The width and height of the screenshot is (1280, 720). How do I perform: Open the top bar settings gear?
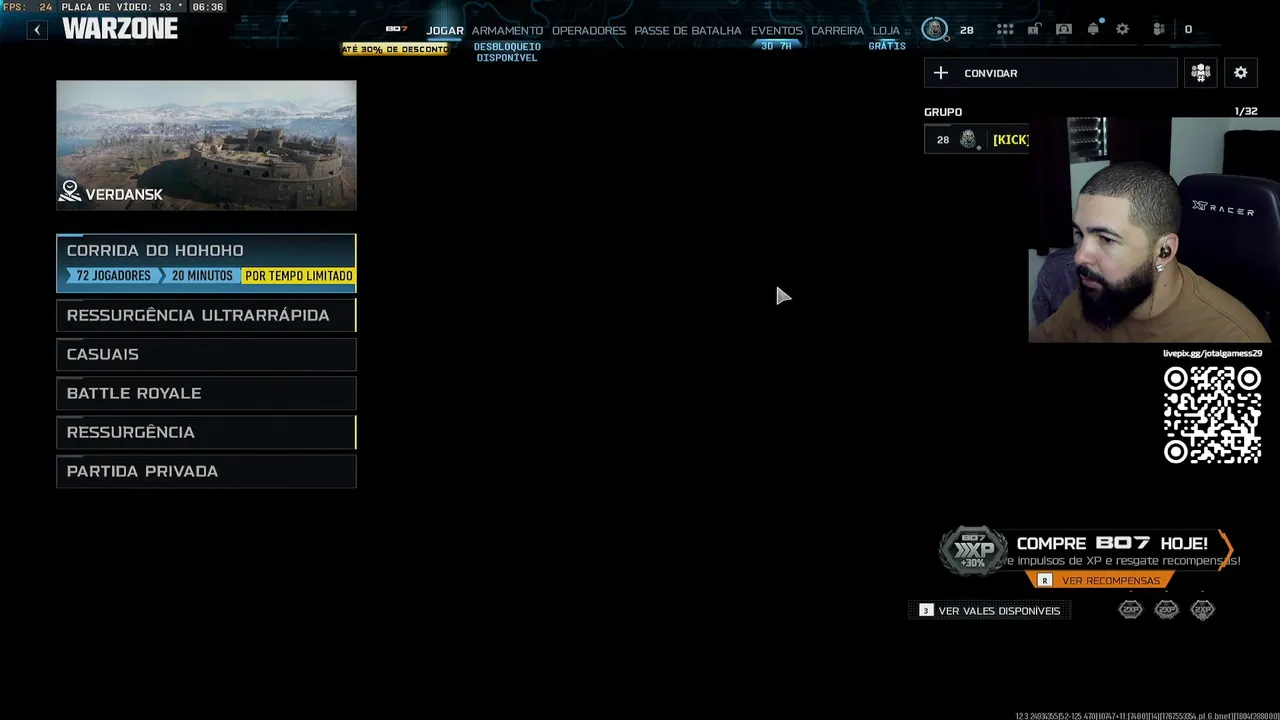pos(1122,30)
